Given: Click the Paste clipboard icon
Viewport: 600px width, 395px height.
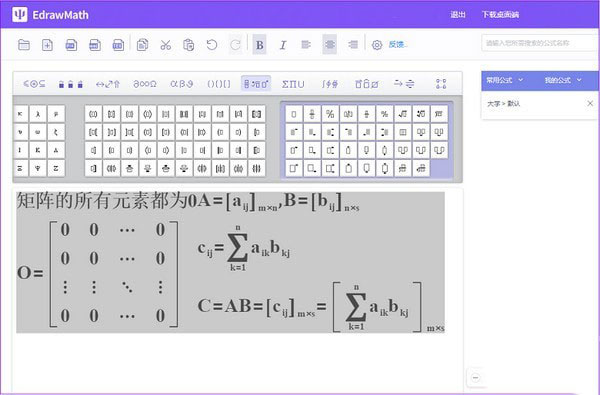Looking at the screenshot, I should pyautogui.click(x=188, y=45).
